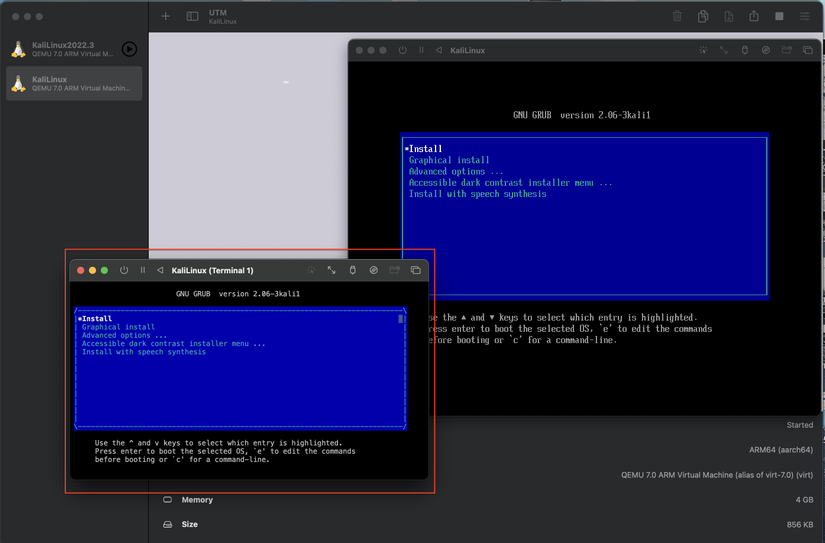Show windows list in Terminal 1 toolbar
825x543 pixels.
click(x=415, y=270)
